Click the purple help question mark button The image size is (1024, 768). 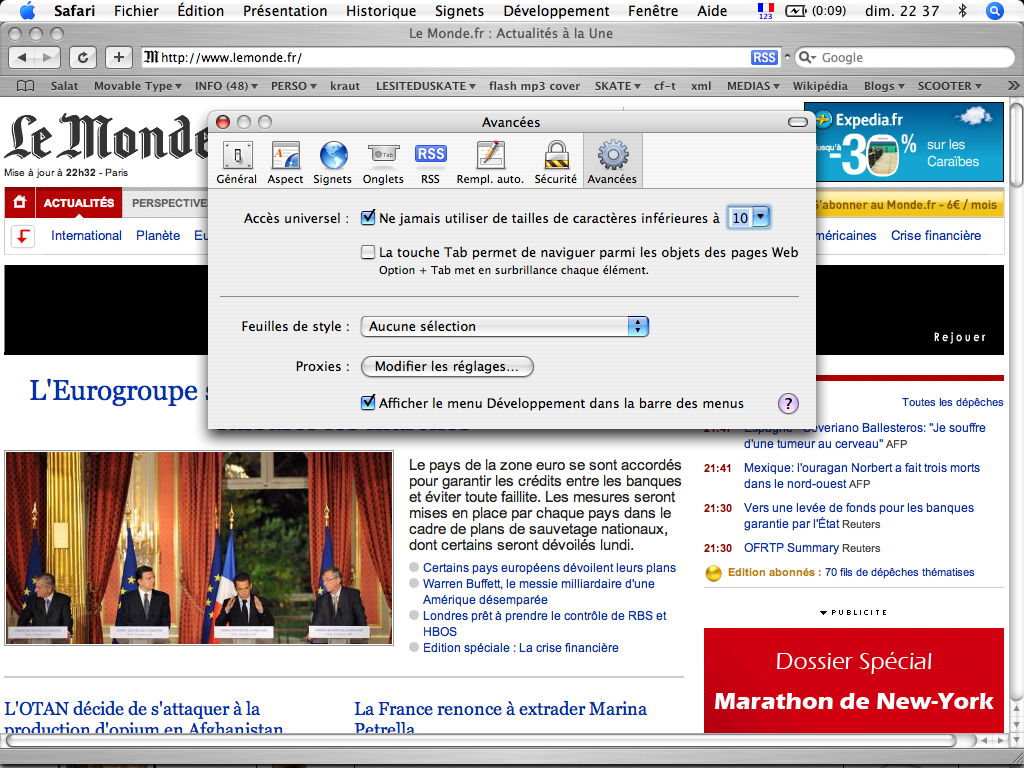tap(788, 404)
